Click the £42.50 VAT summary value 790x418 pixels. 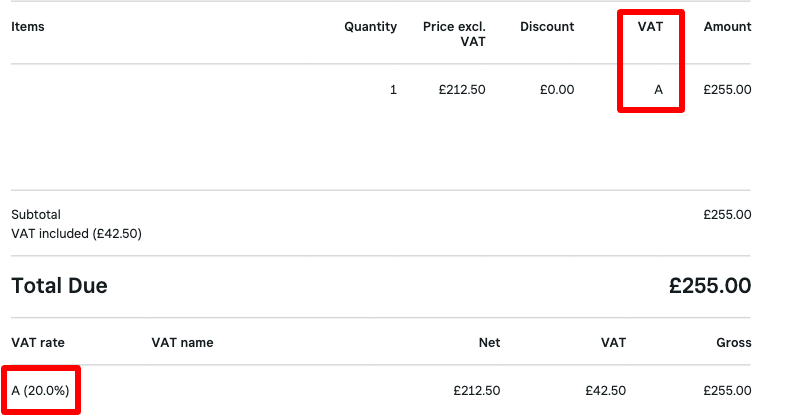(x=606, y=390)
